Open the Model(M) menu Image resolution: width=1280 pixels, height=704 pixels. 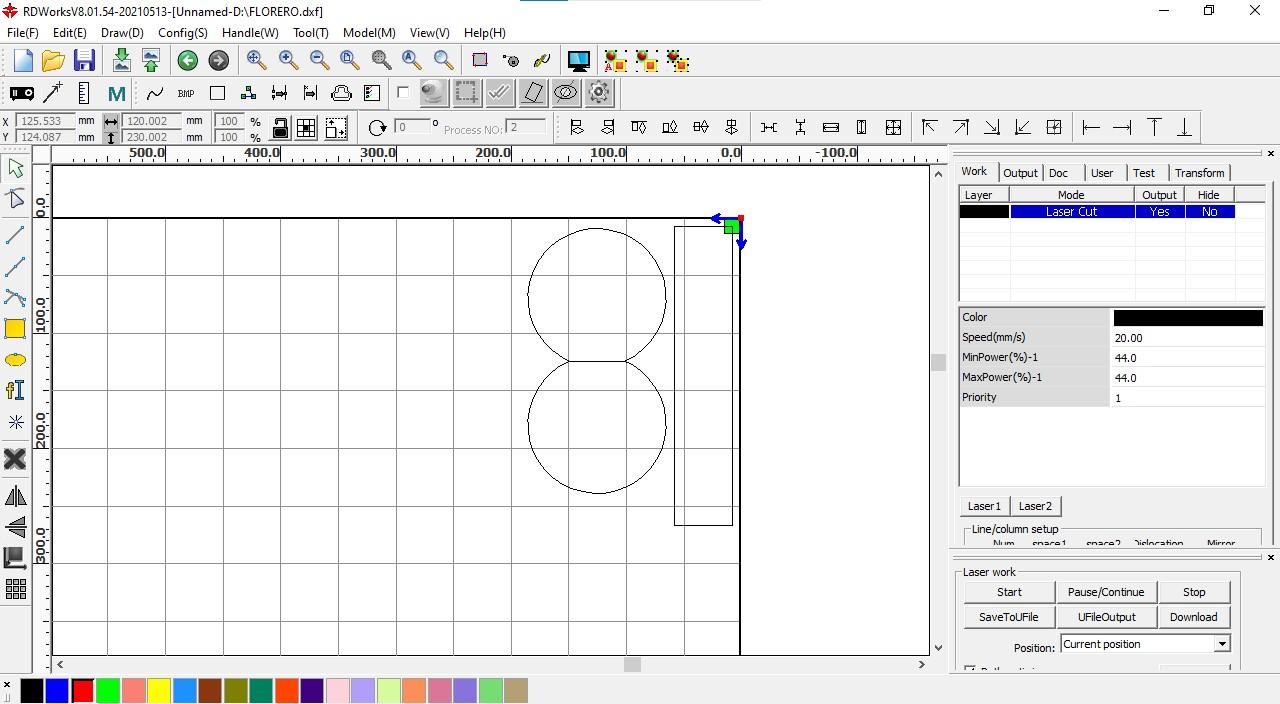click(x=369, y=33)
